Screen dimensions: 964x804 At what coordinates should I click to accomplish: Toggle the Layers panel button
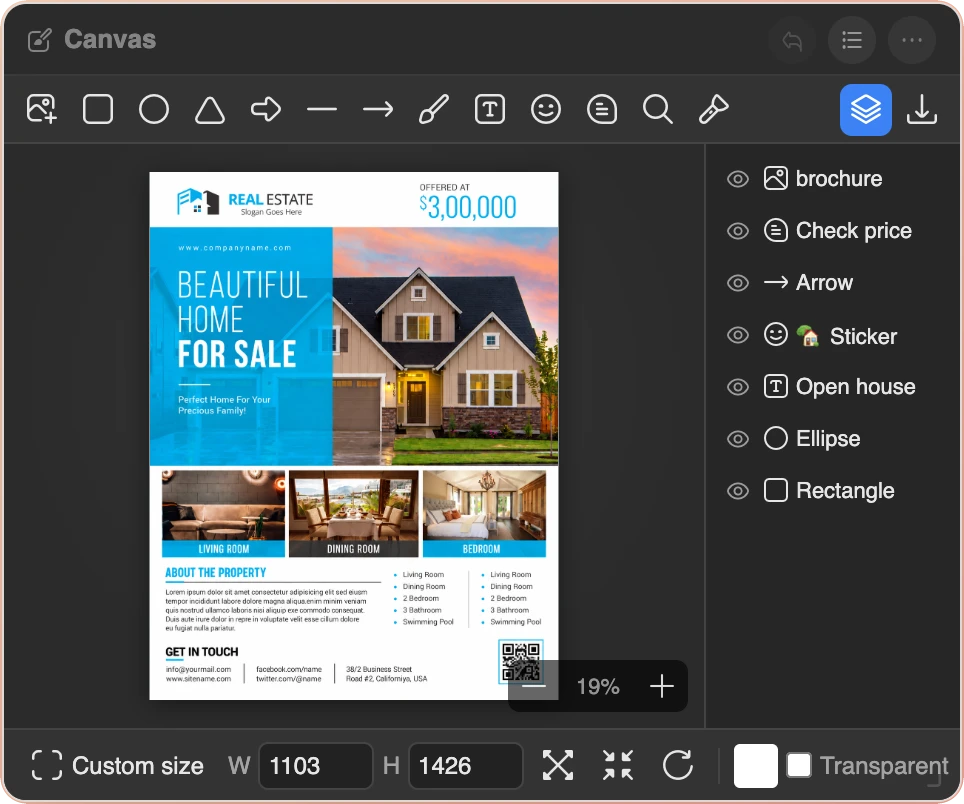pos(866,109)
